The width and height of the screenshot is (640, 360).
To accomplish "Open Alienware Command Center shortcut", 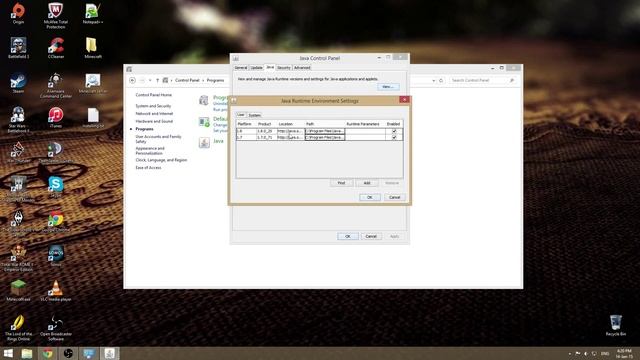I will [x=56, y=85].
